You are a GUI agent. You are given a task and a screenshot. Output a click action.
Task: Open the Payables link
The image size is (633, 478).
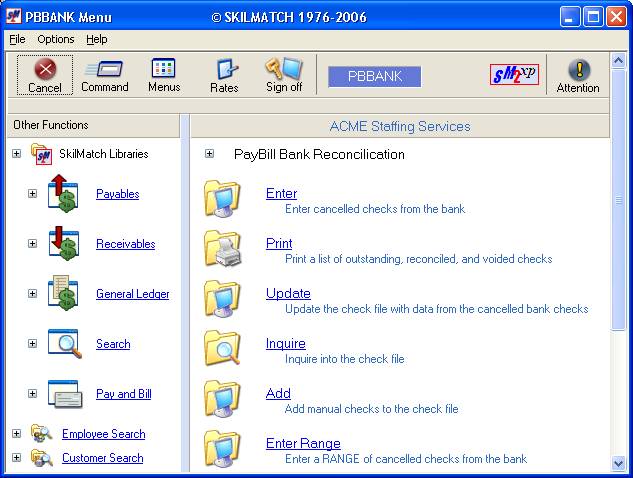tap(117, 194)
